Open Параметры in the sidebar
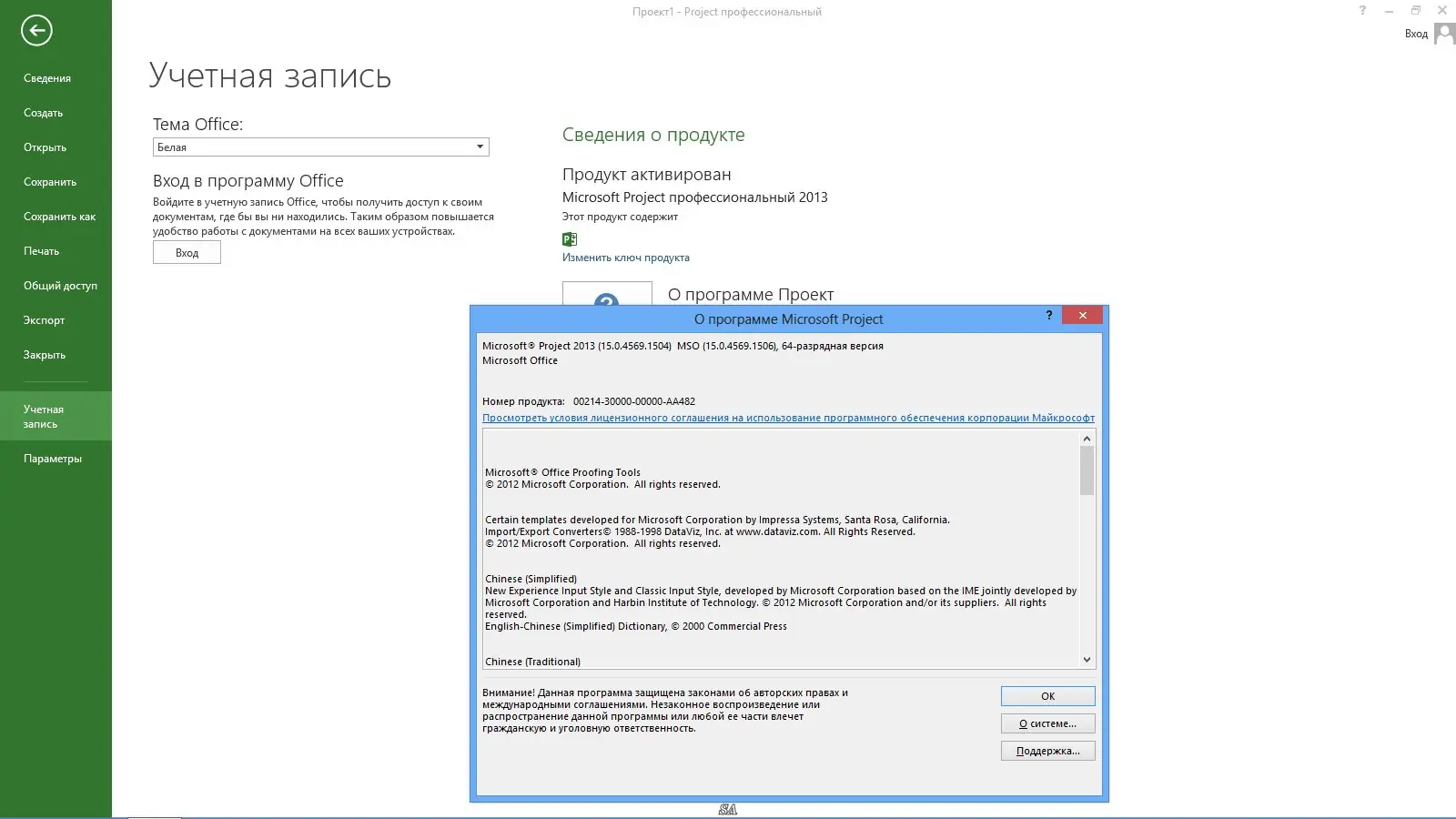Viewport: 1456px width, 819px height. click(x=53, y=459)
